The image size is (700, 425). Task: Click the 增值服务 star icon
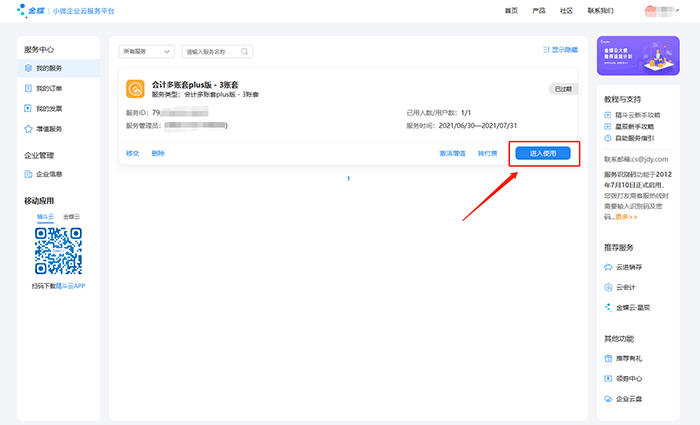pyautogui.click(x=28, y=129)
